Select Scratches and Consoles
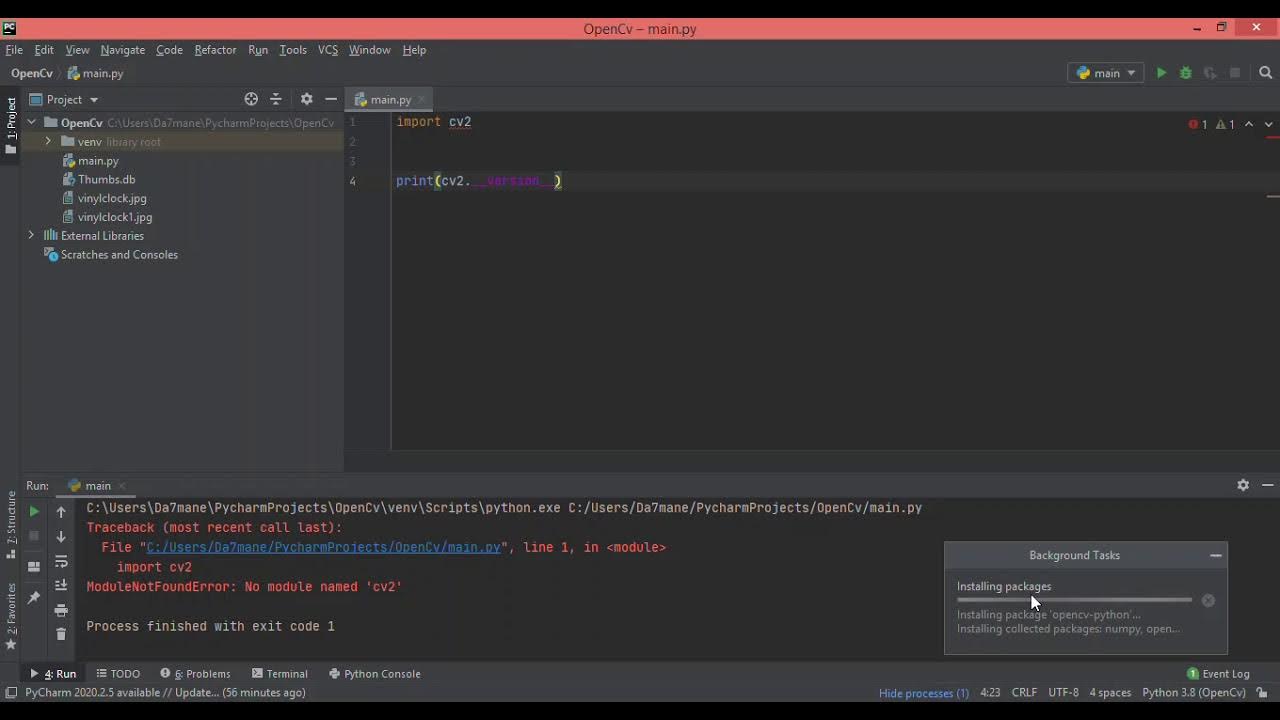The height and width of the screenshot is (720, 1280). coord(119,254)
